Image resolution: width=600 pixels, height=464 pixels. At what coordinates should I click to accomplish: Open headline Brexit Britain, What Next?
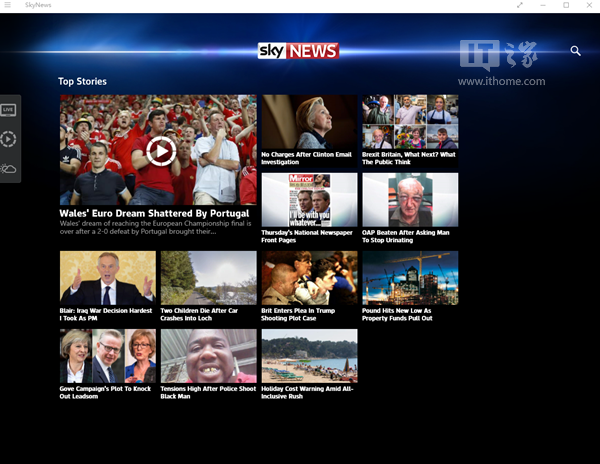click(x=409, y=158)
